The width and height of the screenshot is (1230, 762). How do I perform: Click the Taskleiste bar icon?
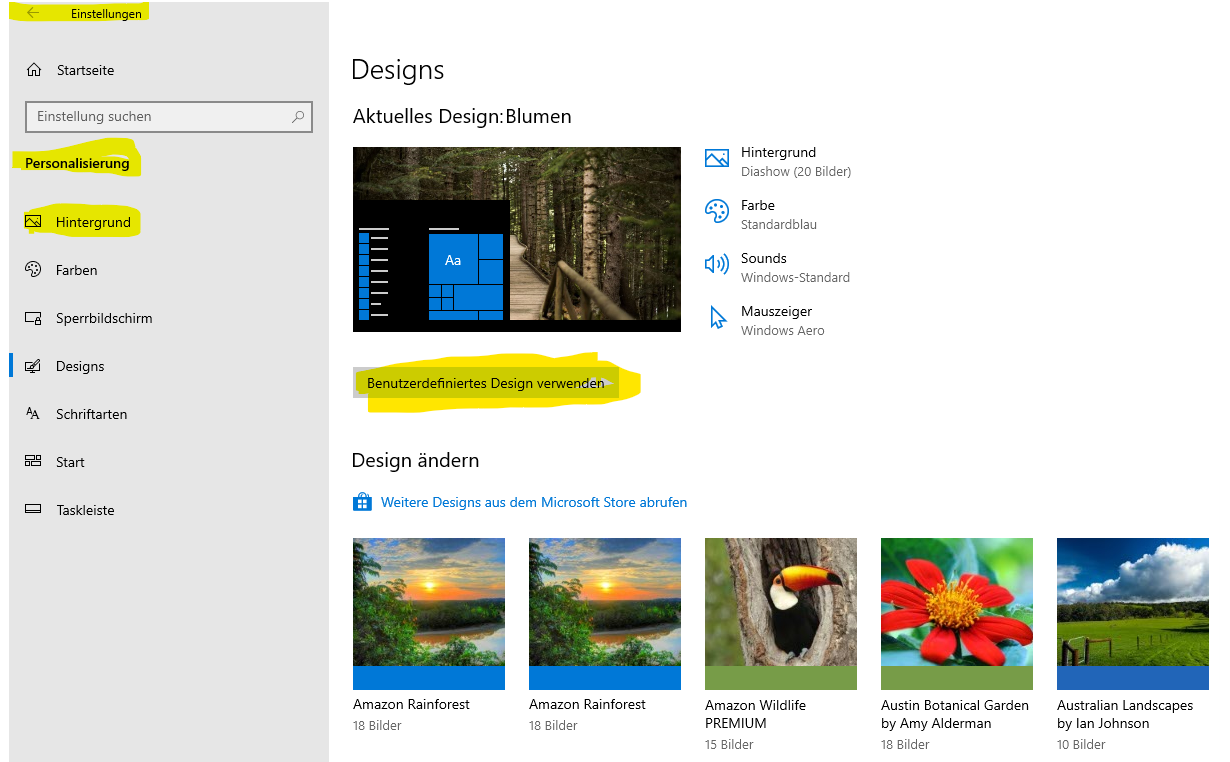click(x=33, y=510)
